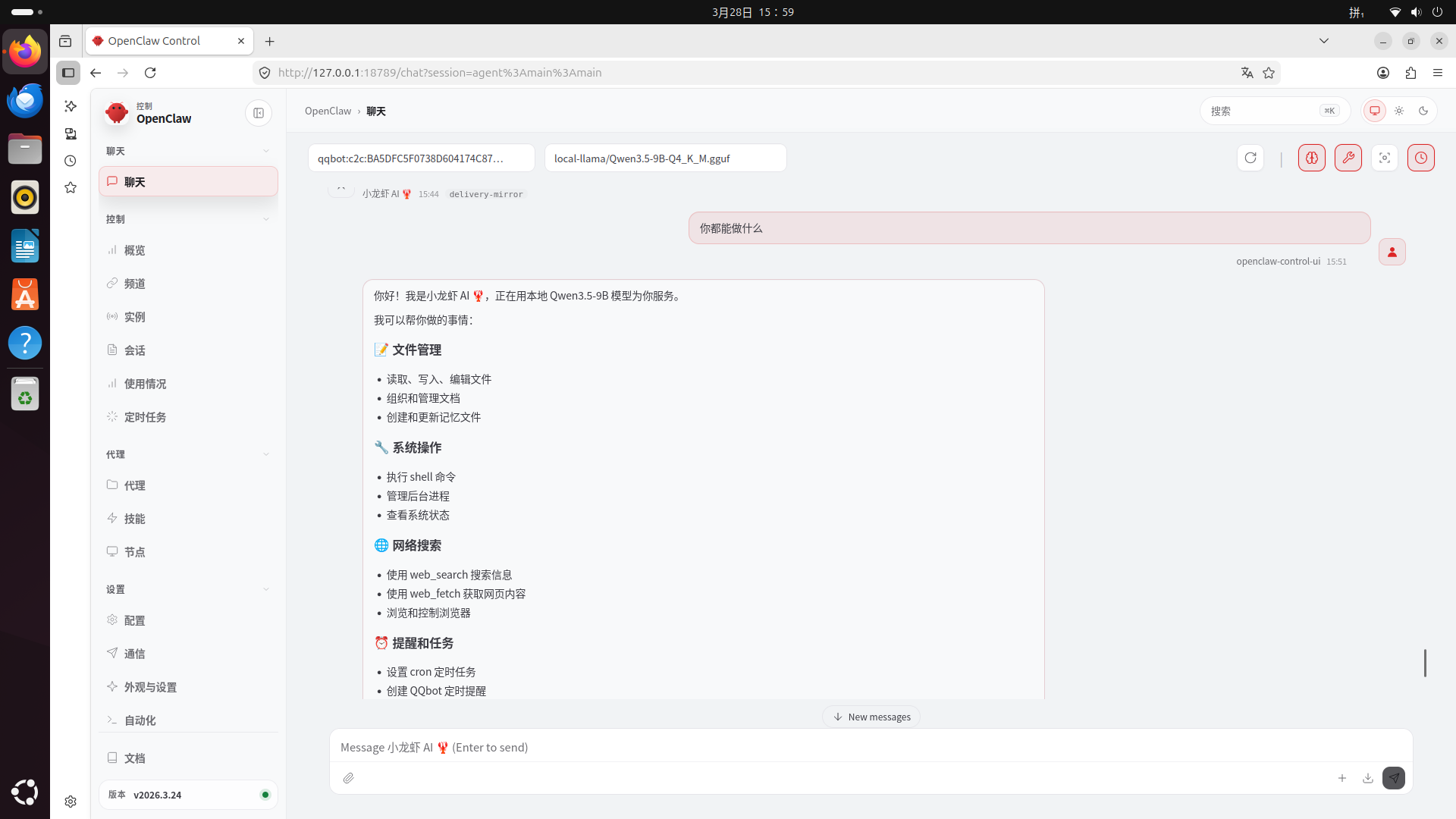
Task: Click the New messages button
Action: 871,717
